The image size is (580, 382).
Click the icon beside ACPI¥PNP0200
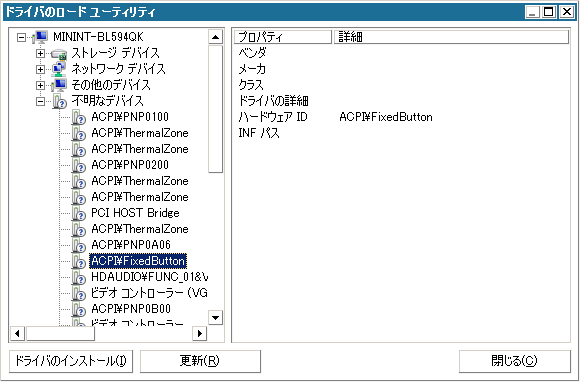(x=78, y=165)
